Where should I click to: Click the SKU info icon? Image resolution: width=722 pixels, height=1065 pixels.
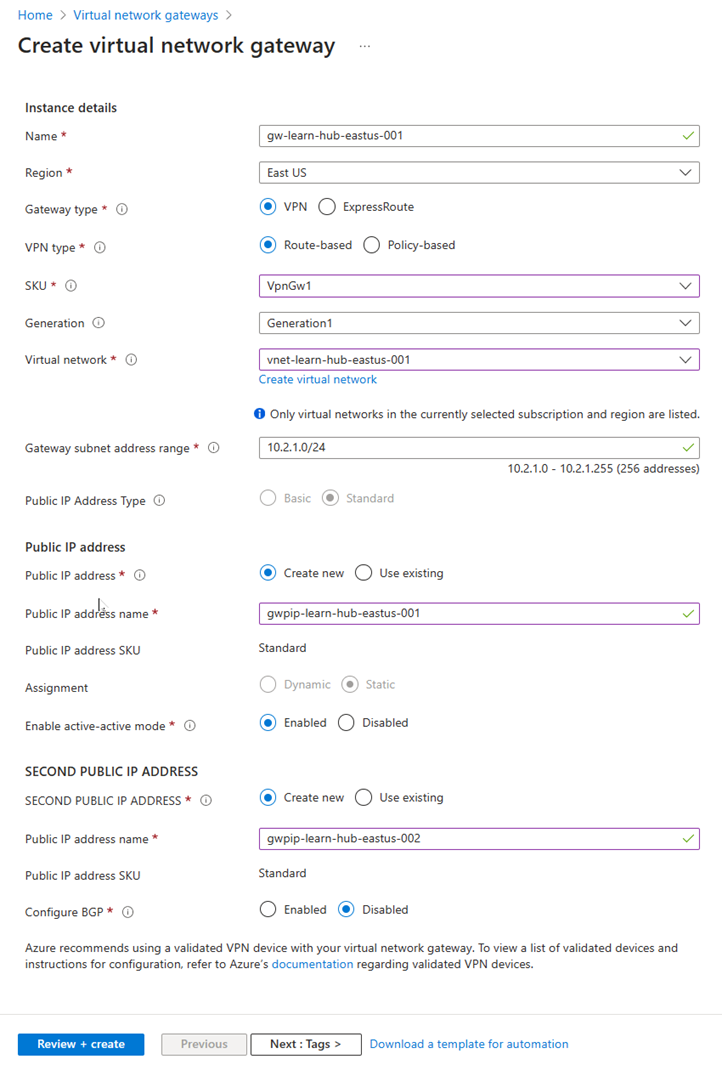[71, 286]
